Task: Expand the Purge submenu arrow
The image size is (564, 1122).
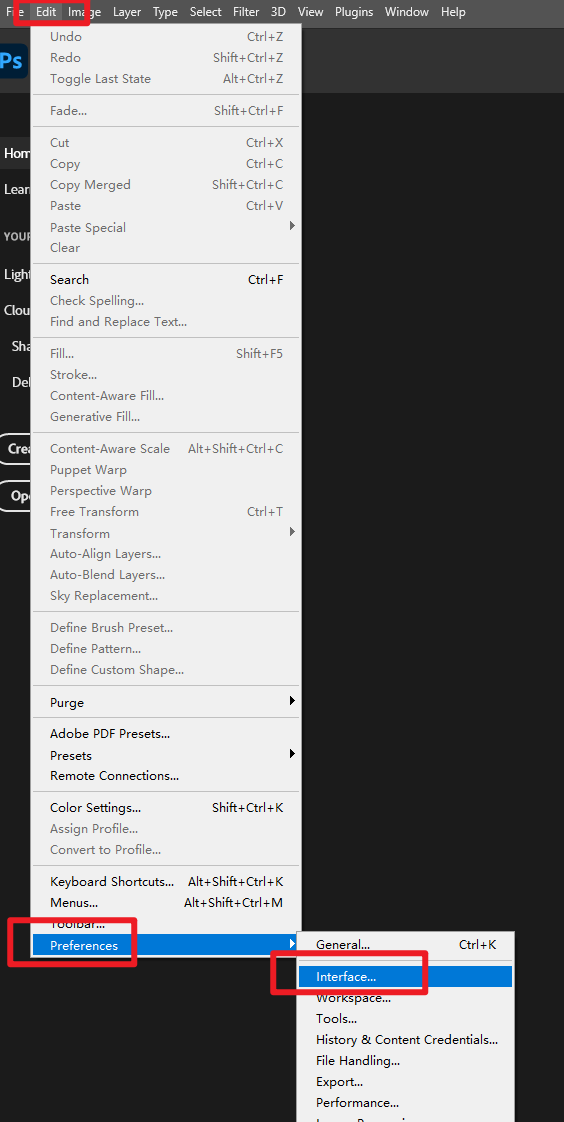Action: 292,701
